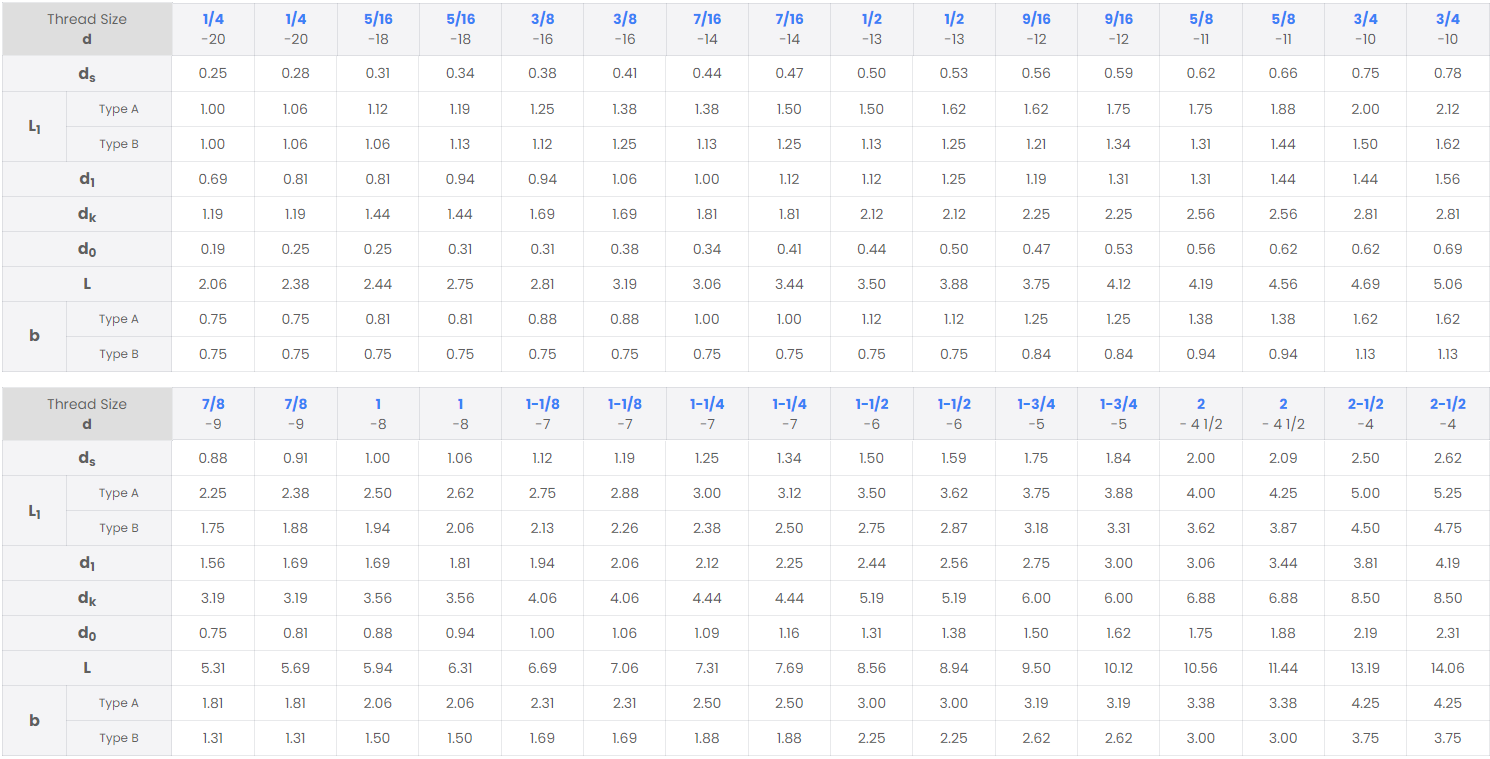Pick the L1 Type B value 4.75

pos(1447,528)
